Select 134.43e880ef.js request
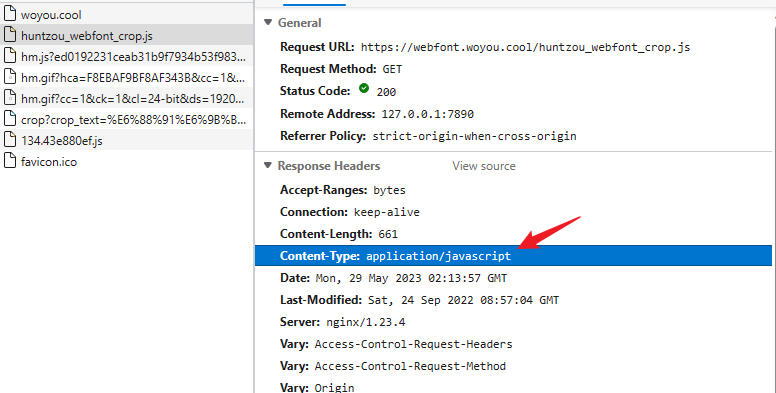This screenshot has width=776, height=393. (127, 141)
